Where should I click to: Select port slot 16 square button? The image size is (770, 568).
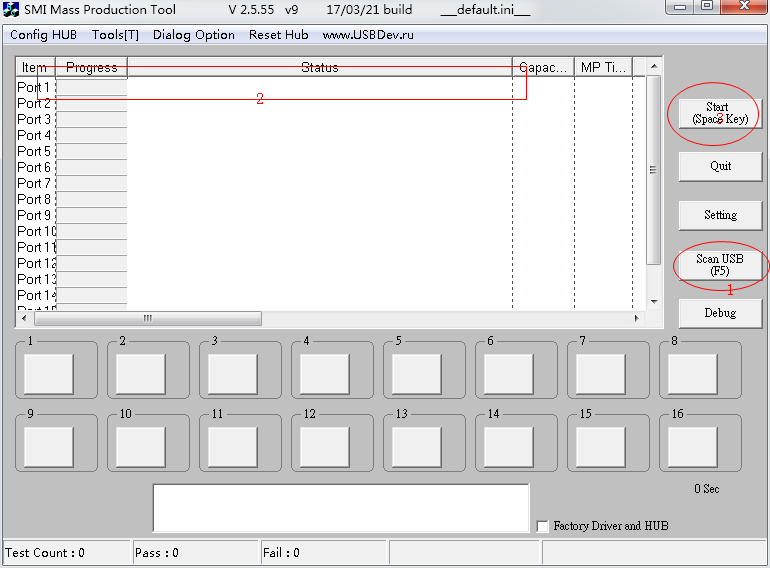coord(693,446)
